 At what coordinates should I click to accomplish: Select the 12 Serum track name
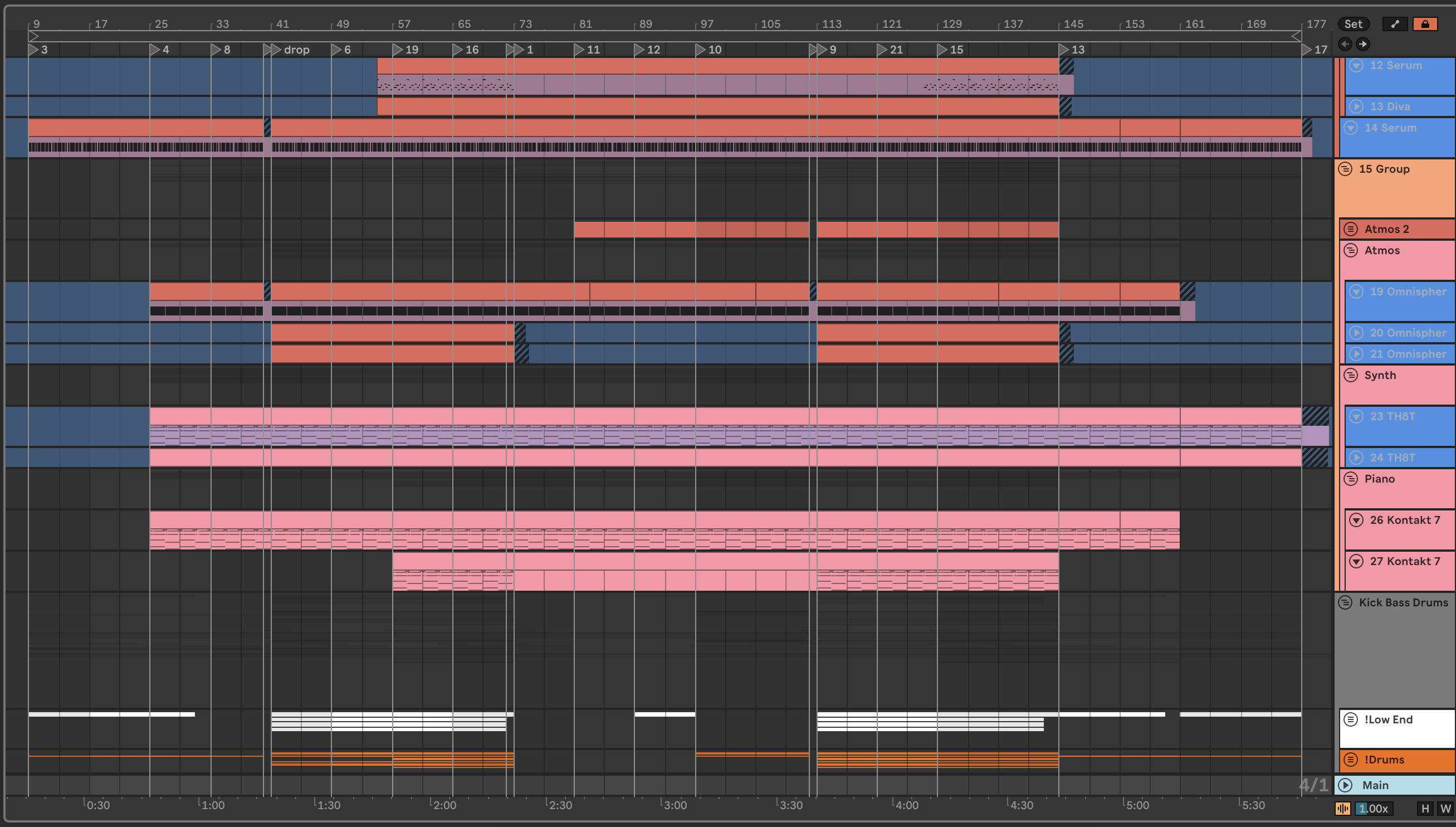pos(1396,65)
